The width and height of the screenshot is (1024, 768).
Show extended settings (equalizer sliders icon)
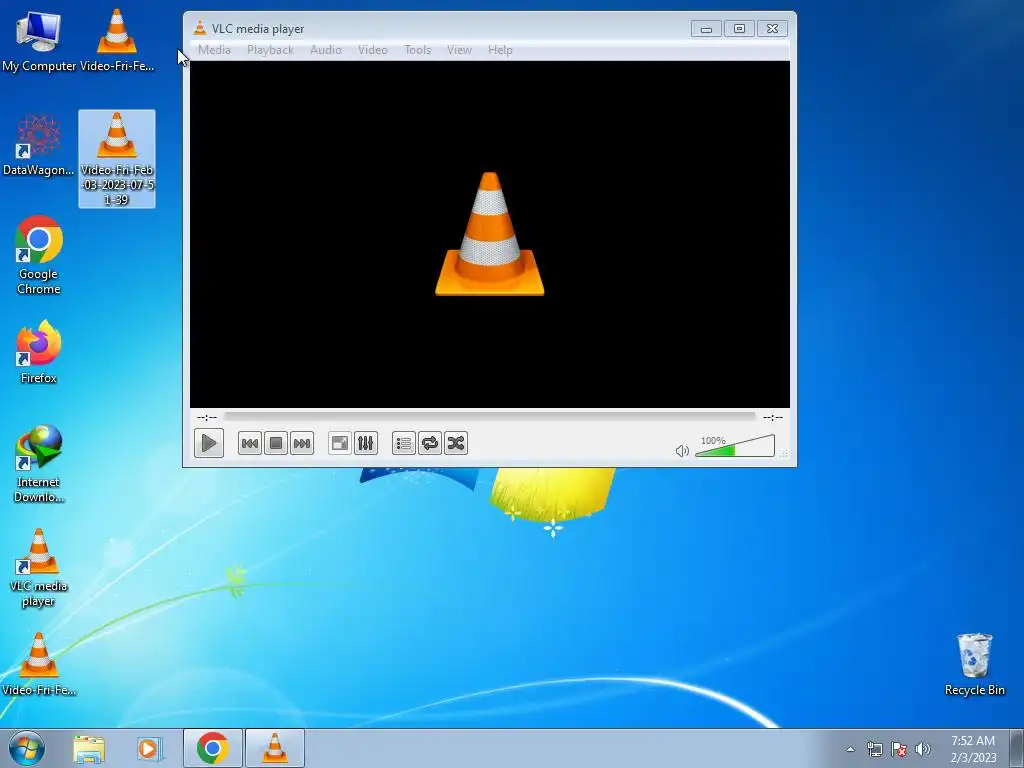click(x=366, y=443)
